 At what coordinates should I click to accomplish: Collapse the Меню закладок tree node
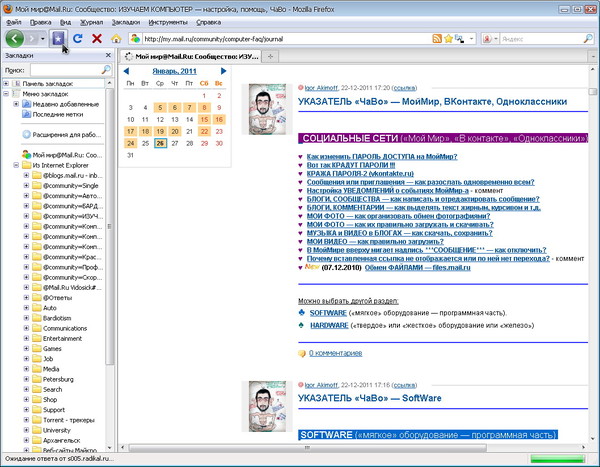(x=6, y=93)
